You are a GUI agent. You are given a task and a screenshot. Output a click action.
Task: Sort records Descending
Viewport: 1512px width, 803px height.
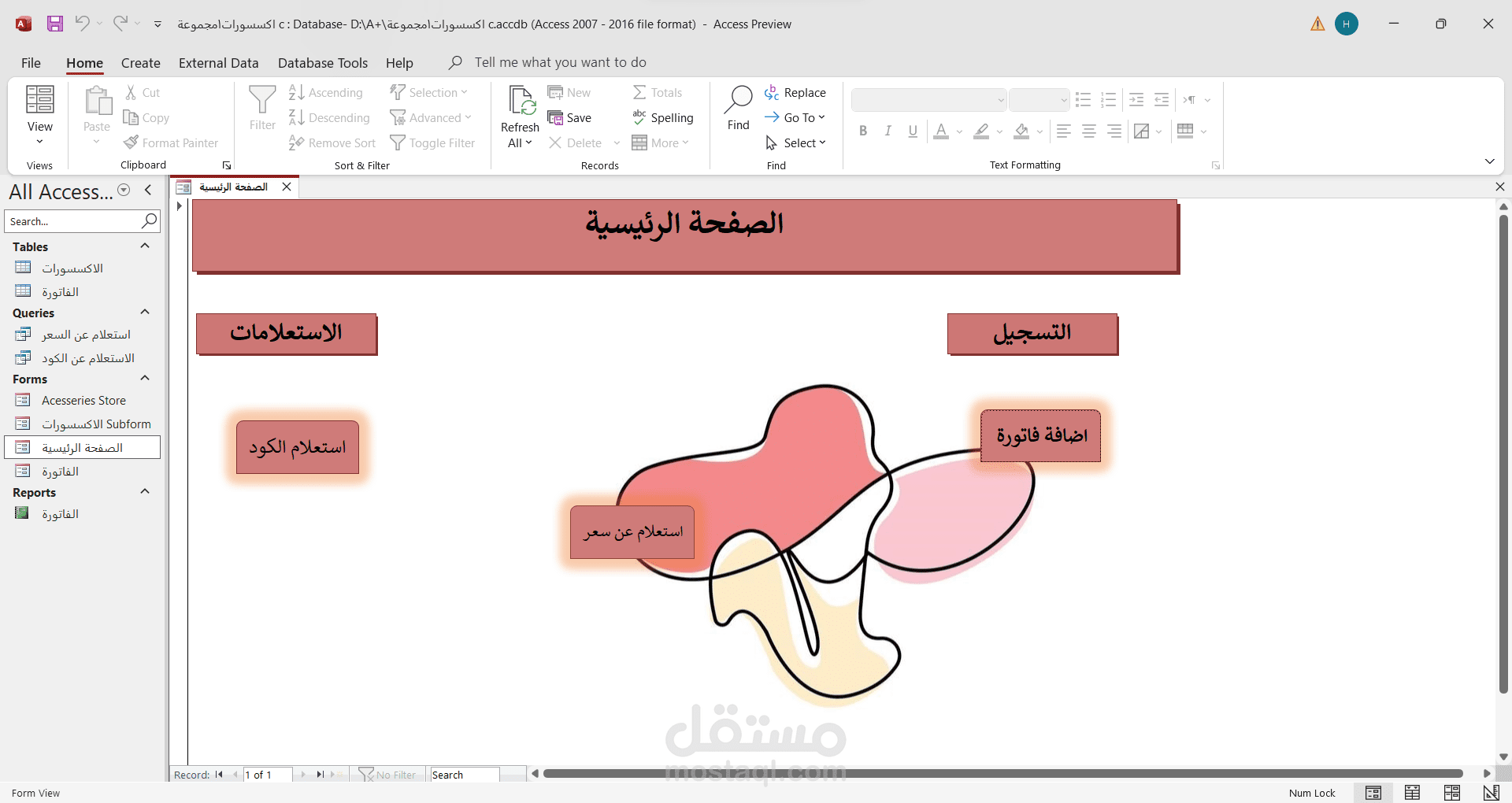tap(329, 118)
